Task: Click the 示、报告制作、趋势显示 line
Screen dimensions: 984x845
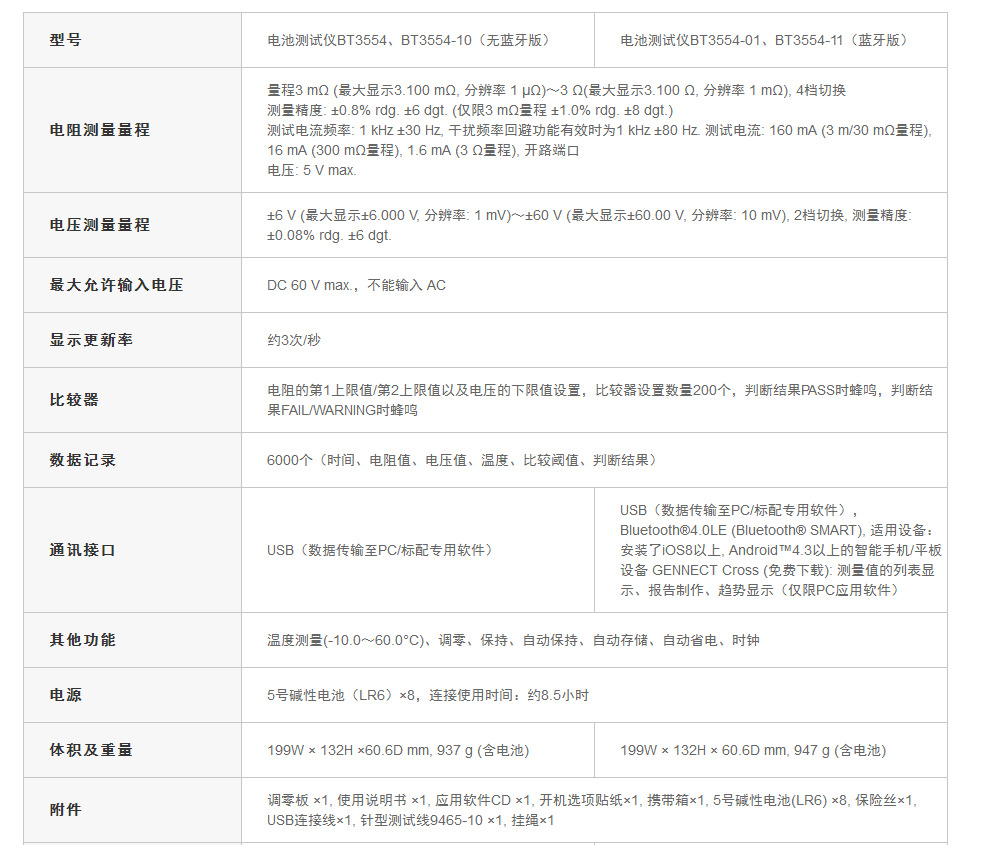Action: pos(762,590)
